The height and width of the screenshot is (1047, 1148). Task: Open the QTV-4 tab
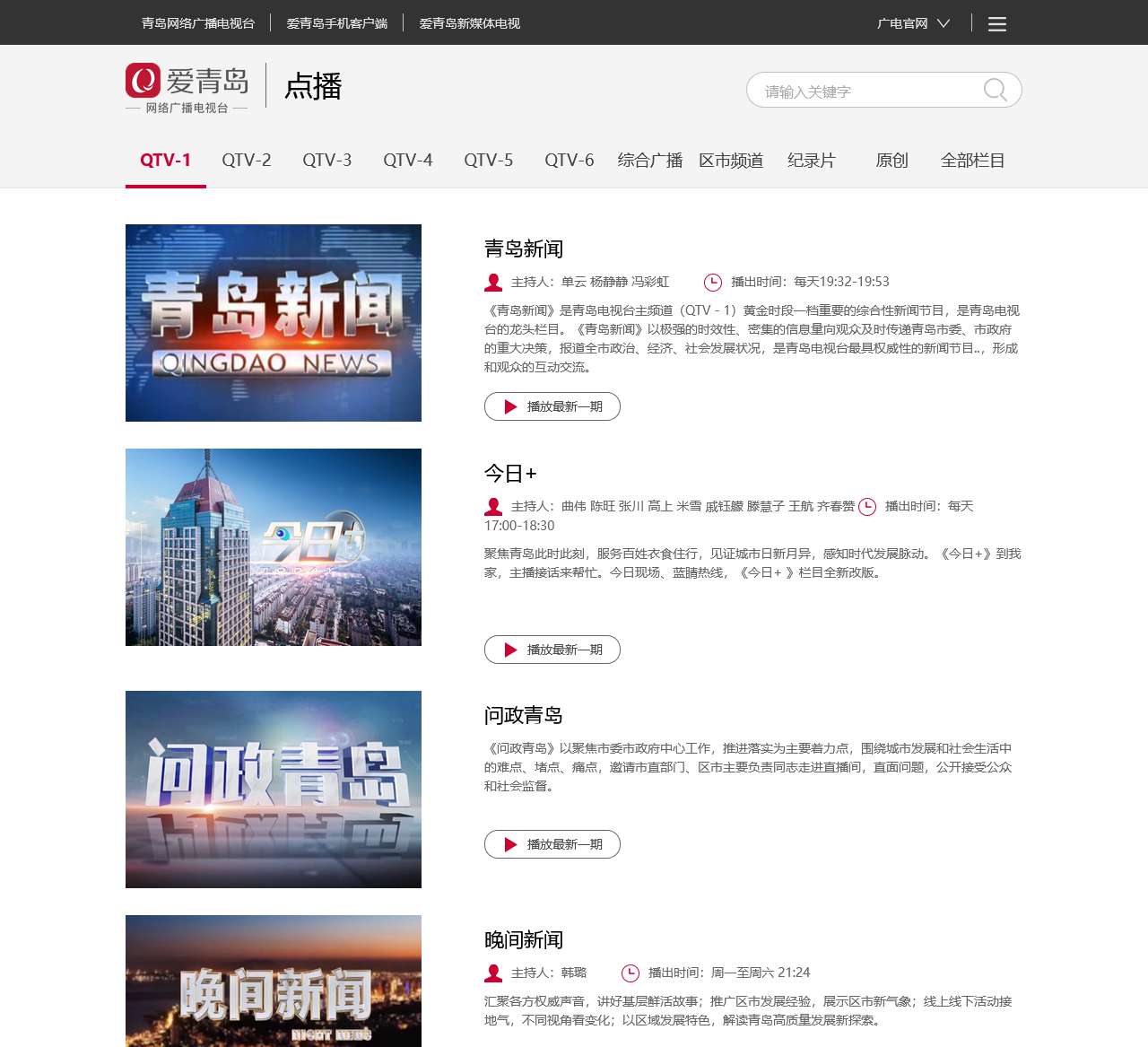[x=408, y=161]
